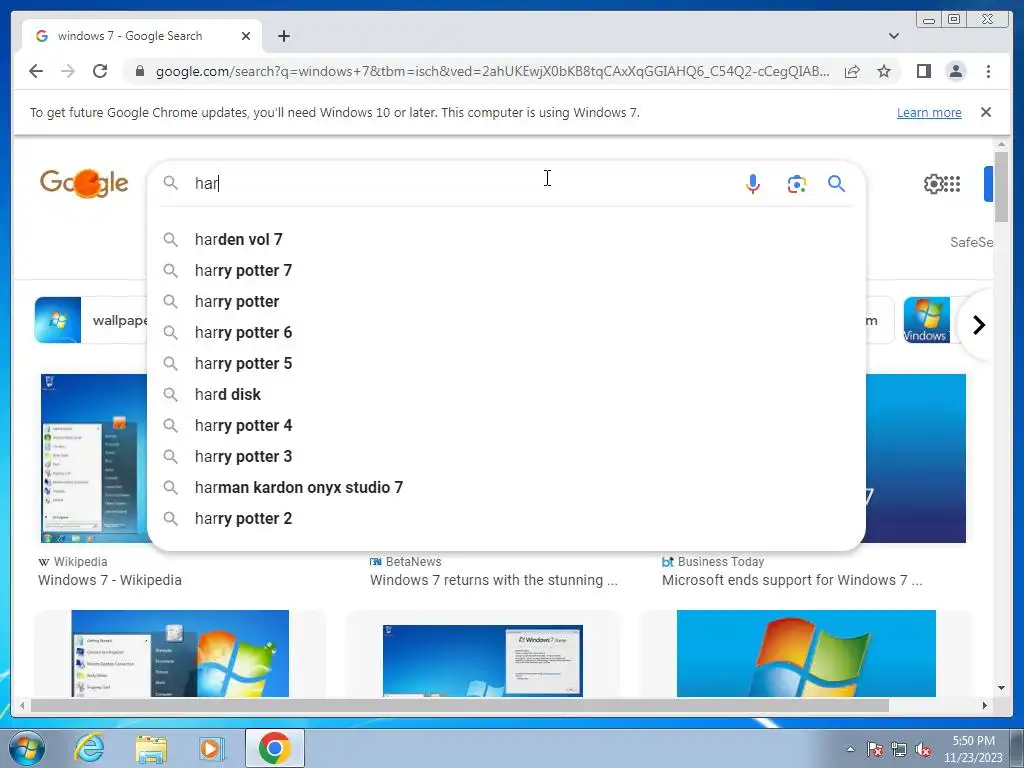Open the Google apps grid
This screenshot has height=768, width=1024.
(952, 184)
